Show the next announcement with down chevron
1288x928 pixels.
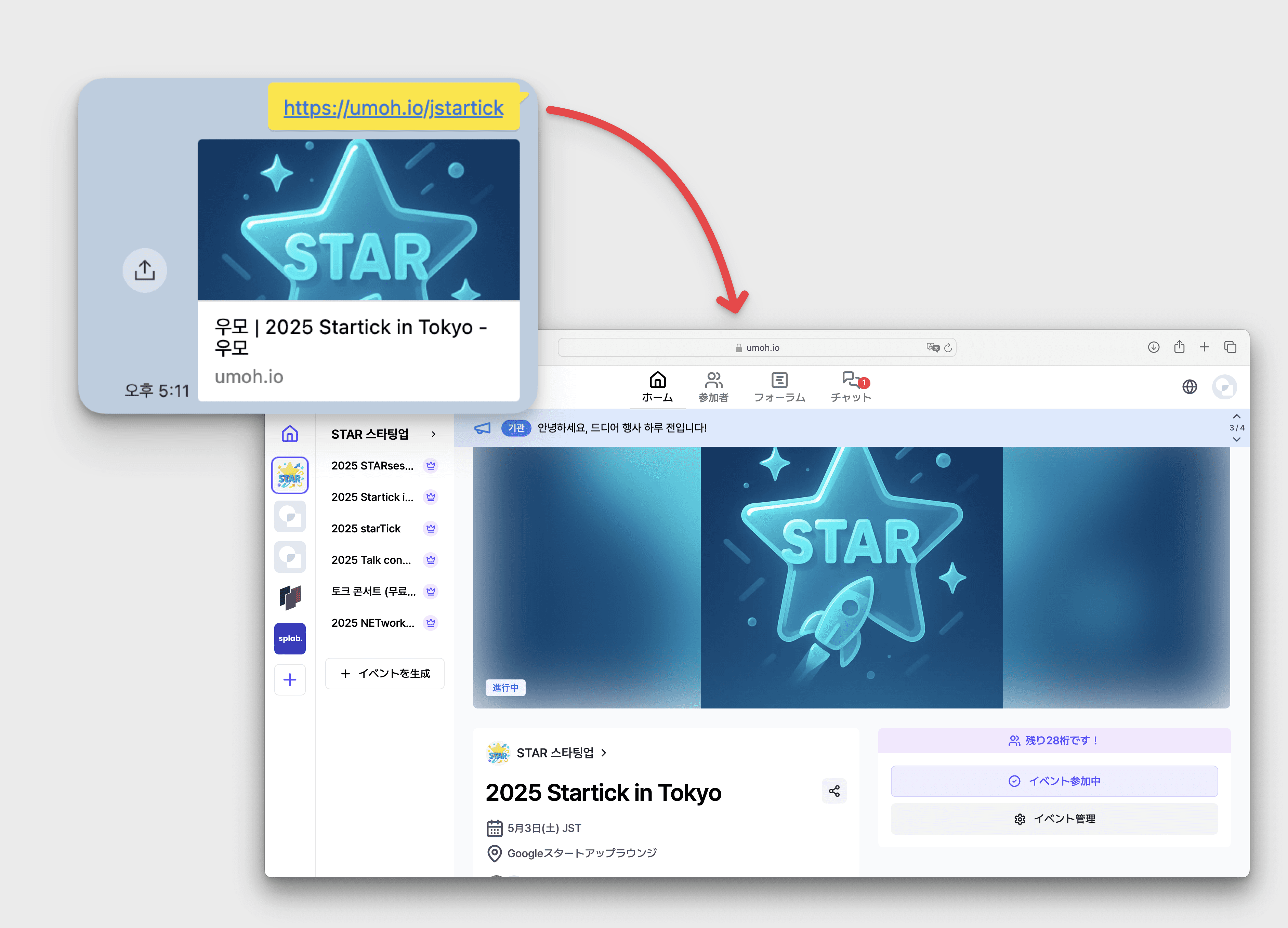point(1236,439)
